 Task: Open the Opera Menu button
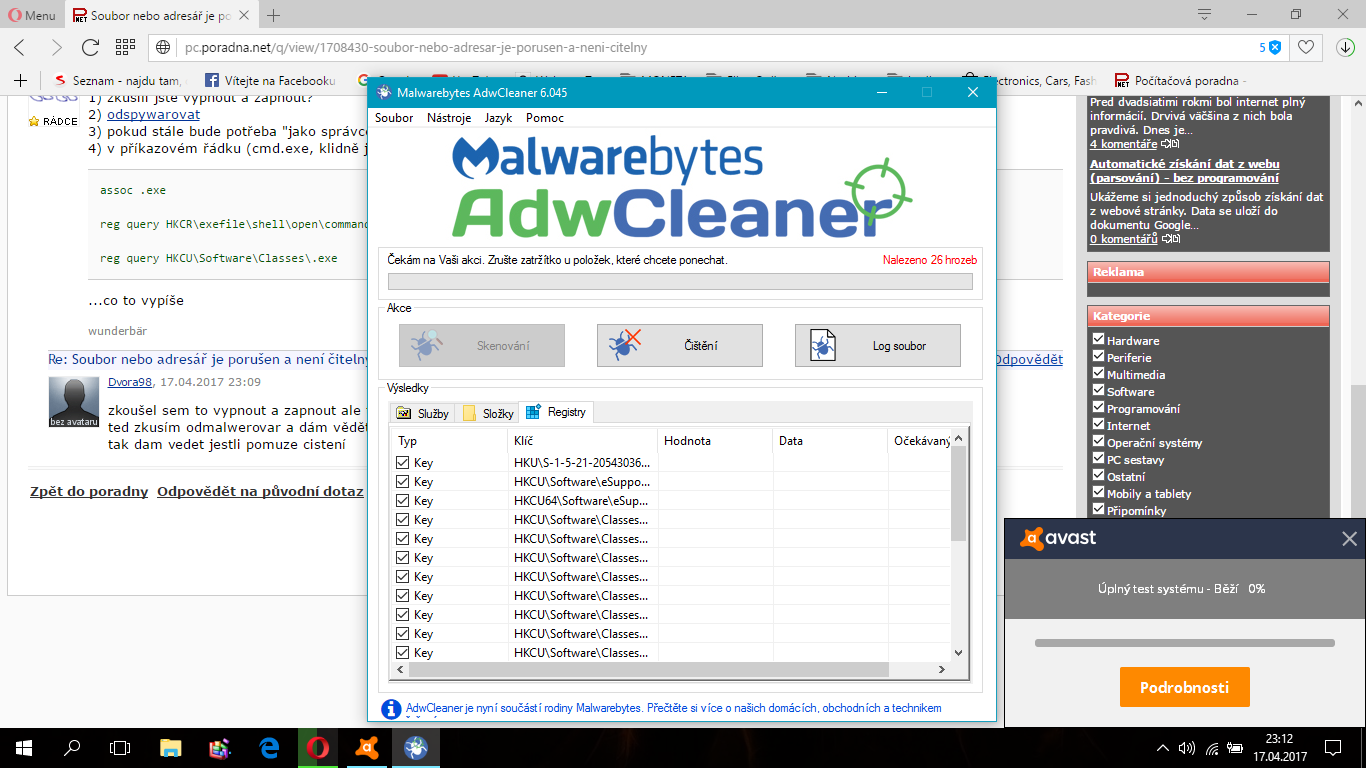coord(31,15)
